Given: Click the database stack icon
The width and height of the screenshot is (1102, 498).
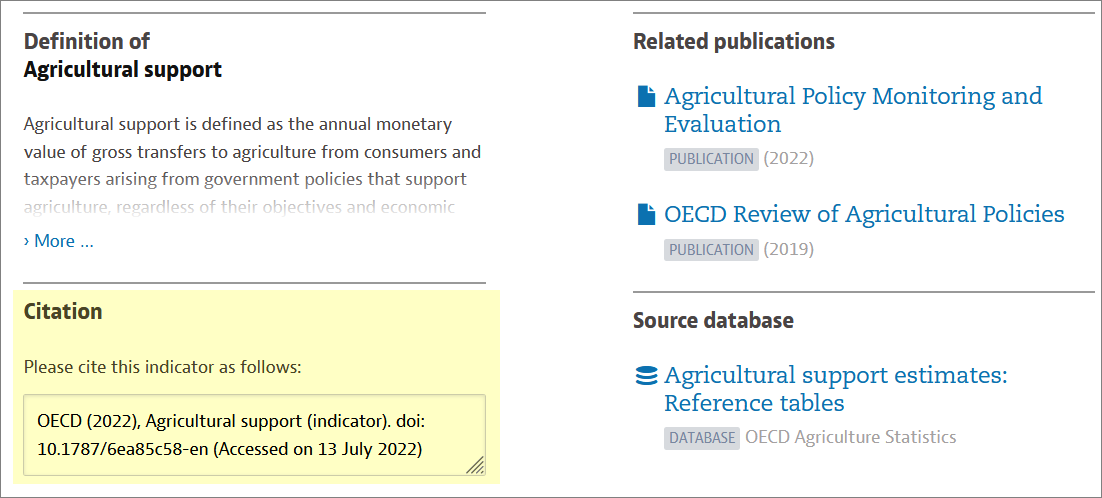Looking at the screenshot, I should (645, 376).
